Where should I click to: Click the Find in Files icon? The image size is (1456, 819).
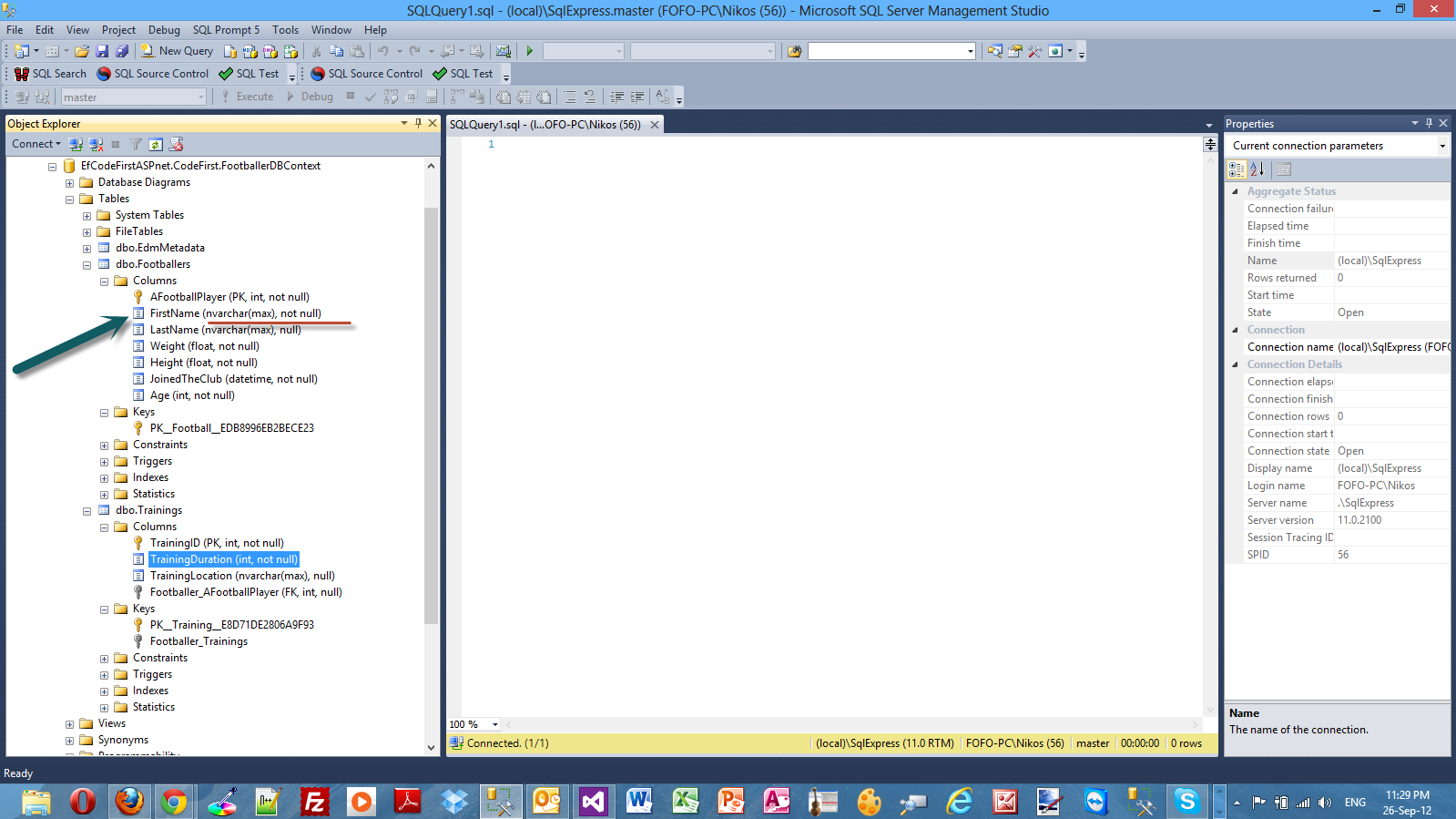[795, 51]
